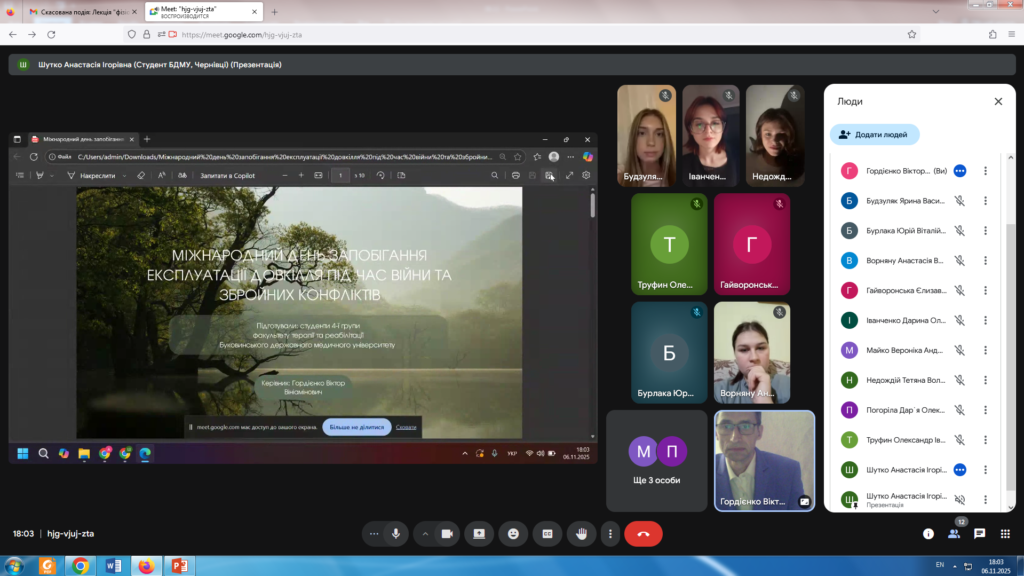Toggle closed captions button
Viewport: 1024px width, 576px height.
pos(547,534)
